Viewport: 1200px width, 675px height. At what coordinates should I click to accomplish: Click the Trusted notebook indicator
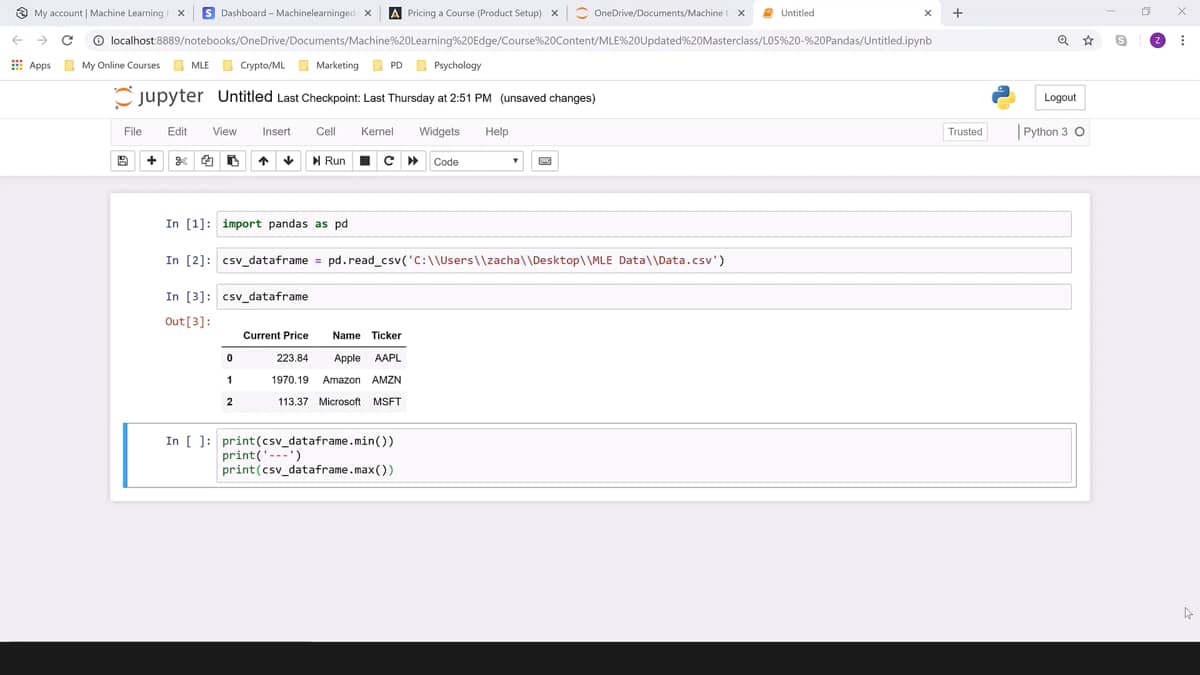(965, 131)
